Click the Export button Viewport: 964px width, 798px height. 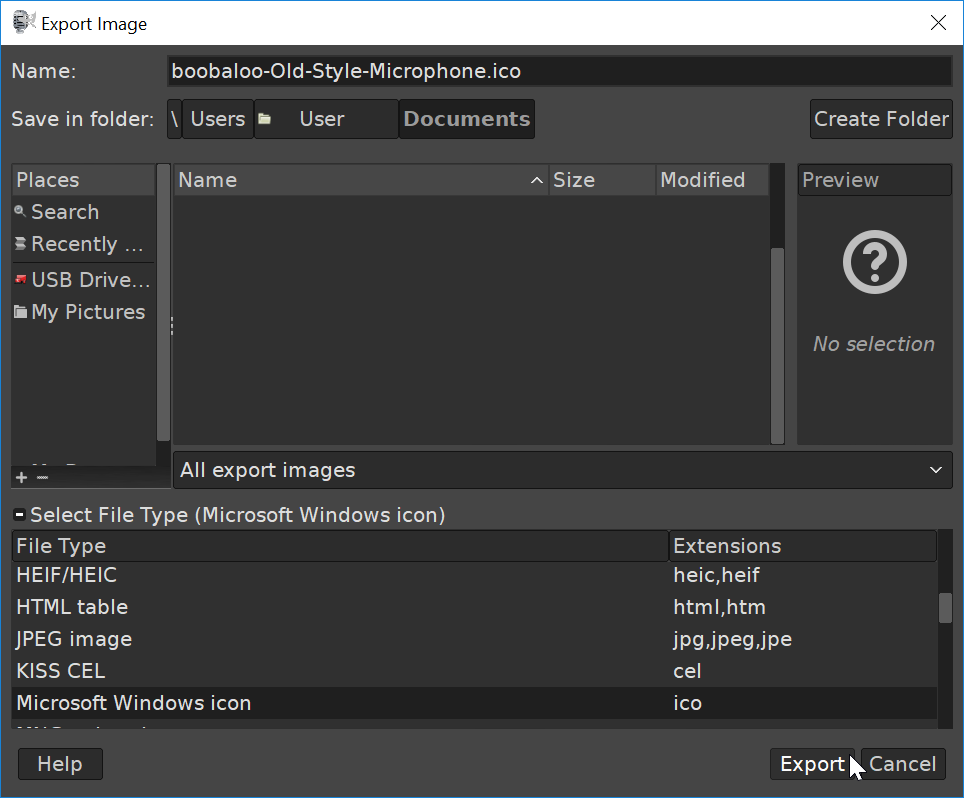[x=811, y=764]
